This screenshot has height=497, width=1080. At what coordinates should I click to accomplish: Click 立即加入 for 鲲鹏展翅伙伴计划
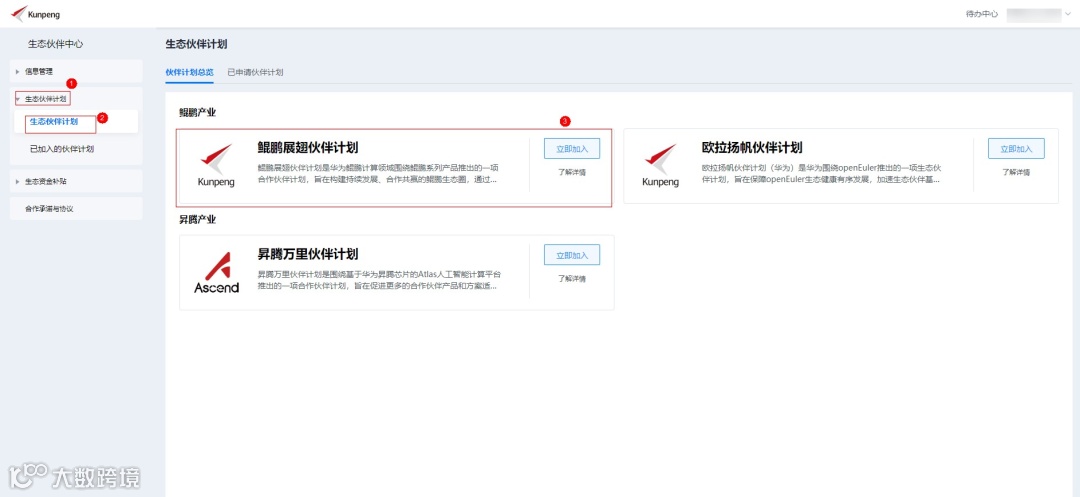(x=572, y=149)
